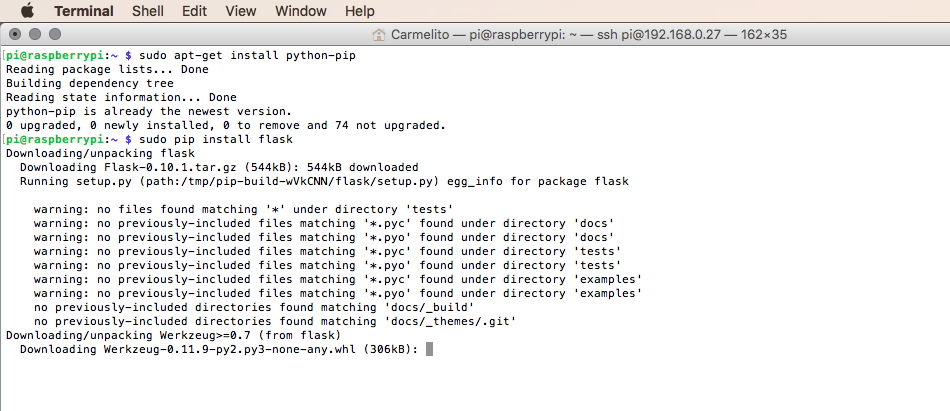Open the Edit menu

(x=194, y=11)
